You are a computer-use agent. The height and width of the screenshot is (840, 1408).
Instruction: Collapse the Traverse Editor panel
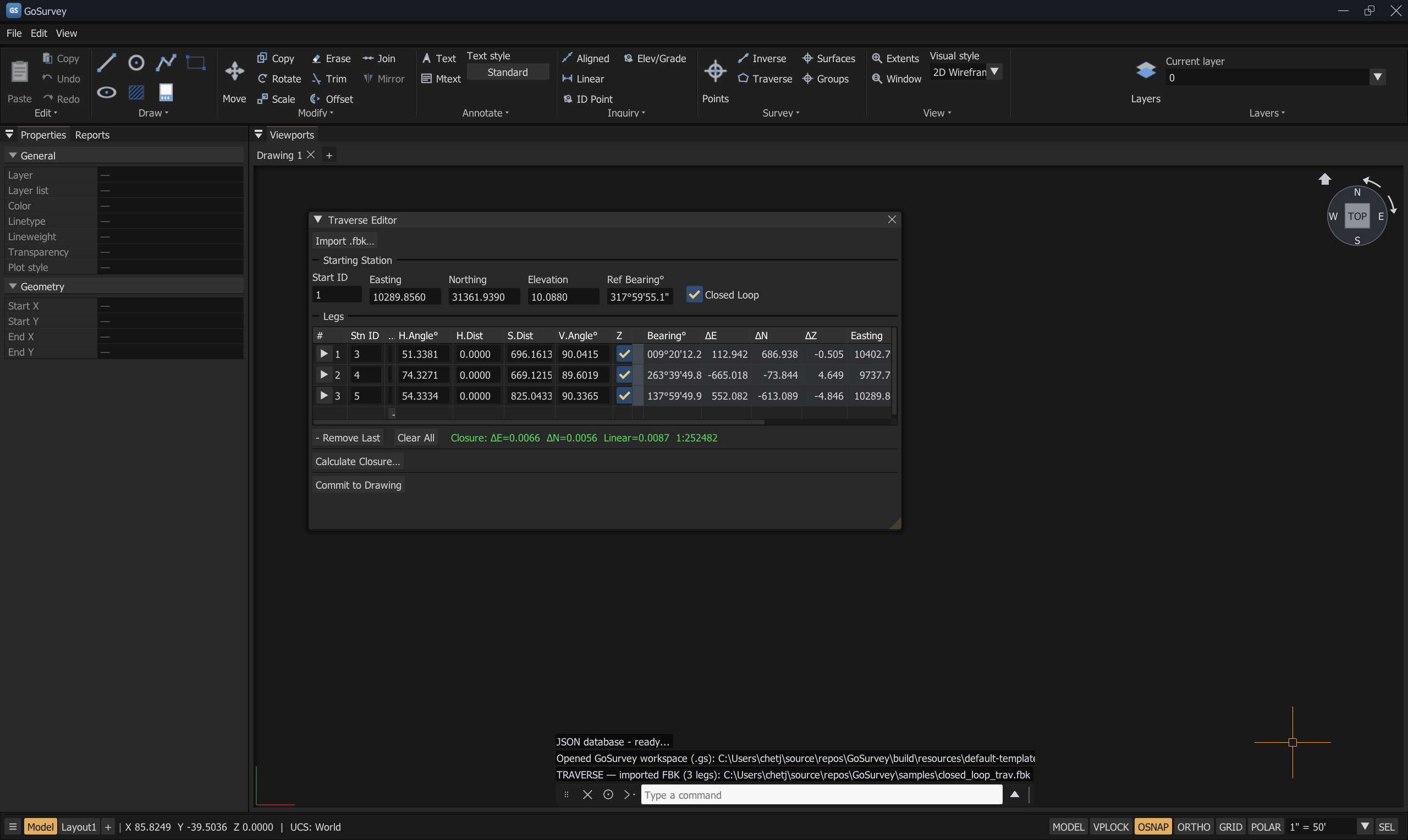click(x=317, y=220)
